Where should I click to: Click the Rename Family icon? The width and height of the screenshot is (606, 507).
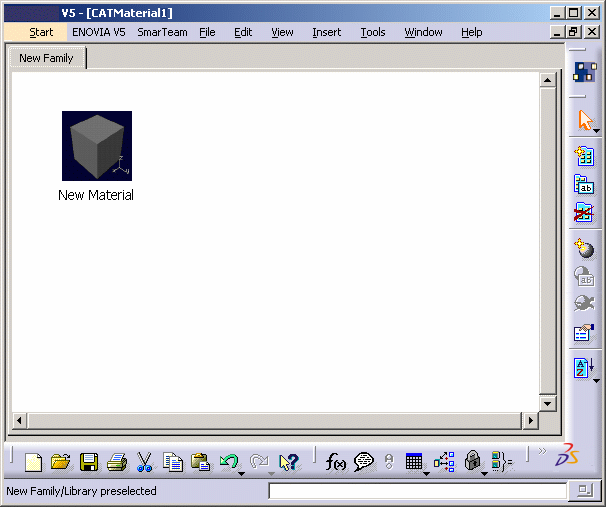[x=584, y=185]
